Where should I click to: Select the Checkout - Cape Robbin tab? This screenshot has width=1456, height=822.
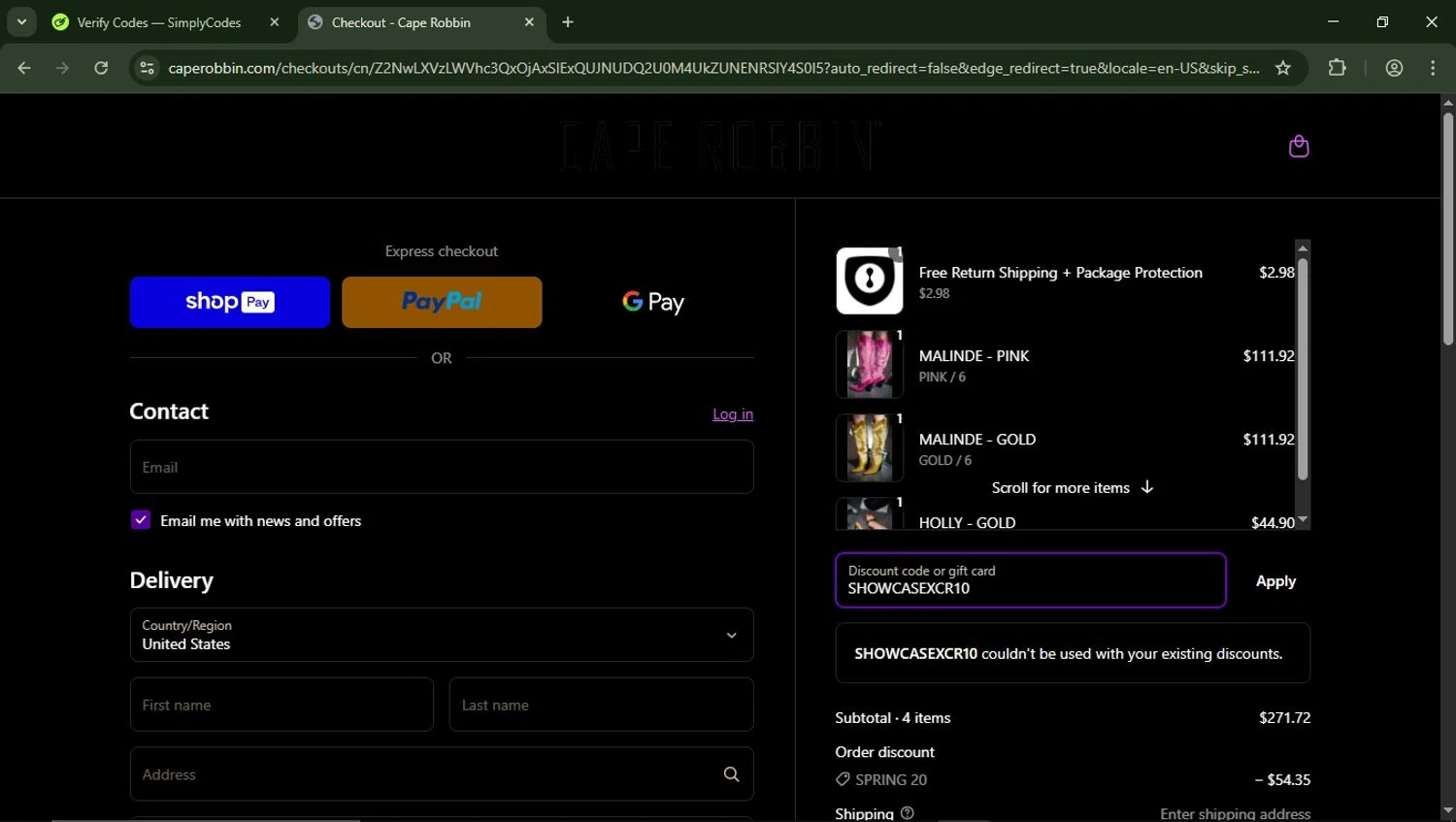point(401,22)
